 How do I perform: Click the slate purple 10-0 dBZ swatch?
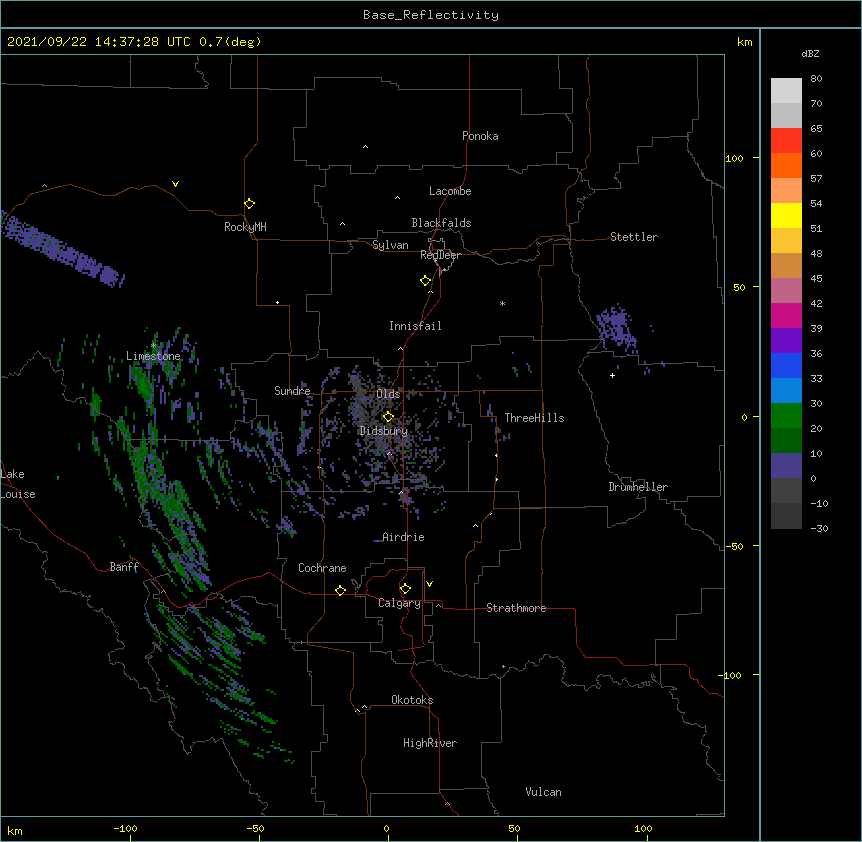[x=786, y=466]
